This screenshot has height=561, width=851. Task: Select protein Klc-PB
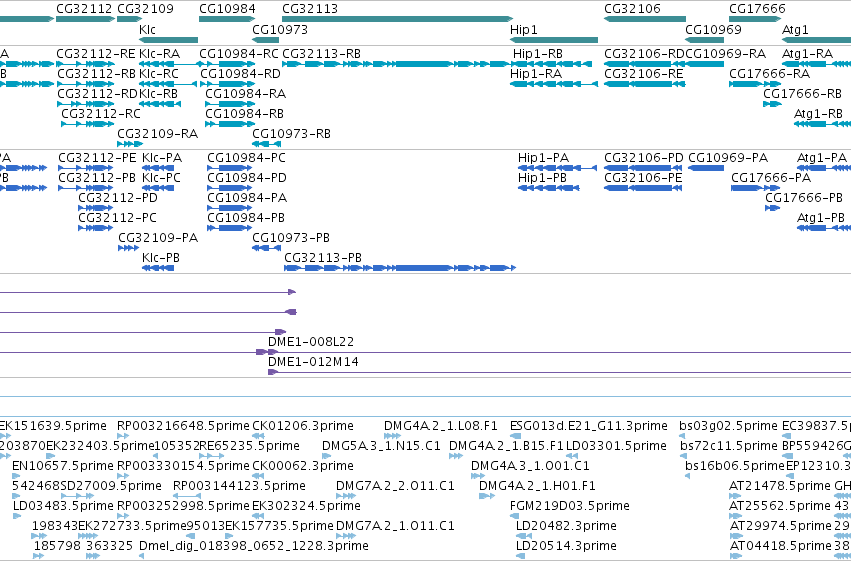coord(161,258)
